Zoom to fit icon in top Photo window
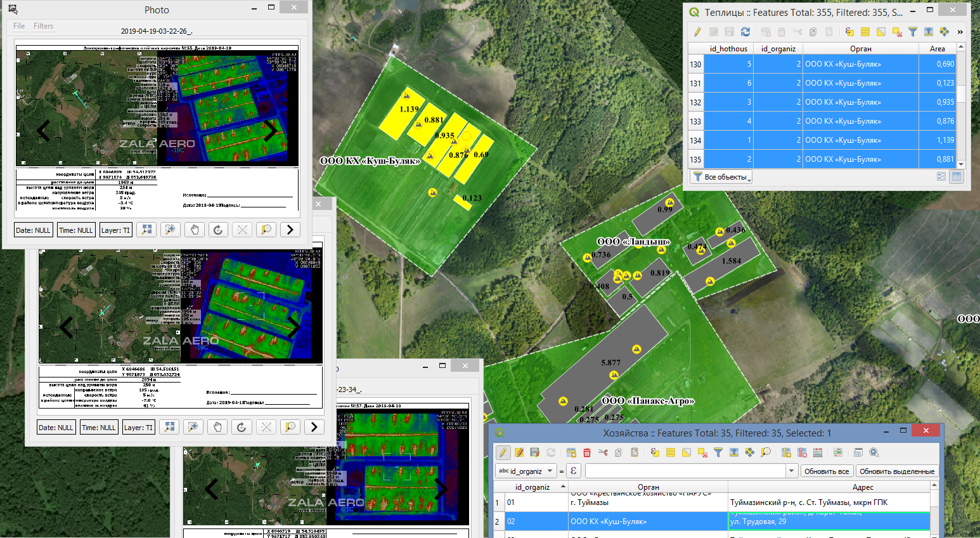The width and height of the screenshot is (980, 538). click(146, 230)
